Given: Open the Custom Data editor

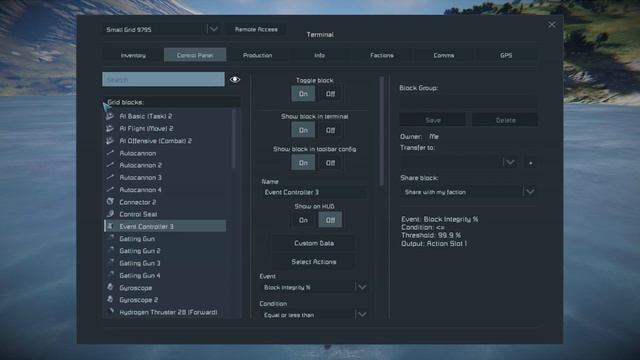Looking at the screenshot, I should click(x=314, y=243).
